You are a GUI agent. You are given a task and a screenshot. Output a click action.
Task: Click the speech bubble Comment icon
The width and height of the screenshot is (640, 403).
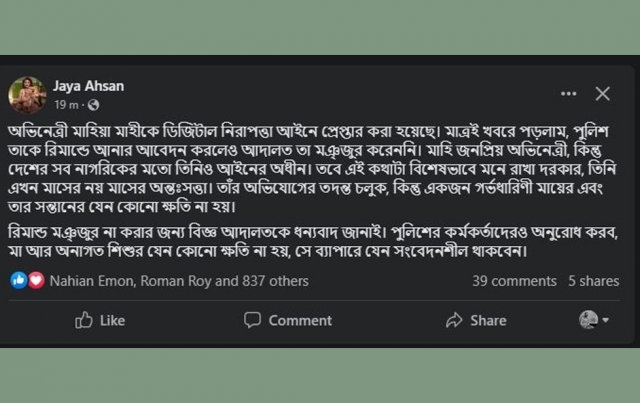[252, 320]
